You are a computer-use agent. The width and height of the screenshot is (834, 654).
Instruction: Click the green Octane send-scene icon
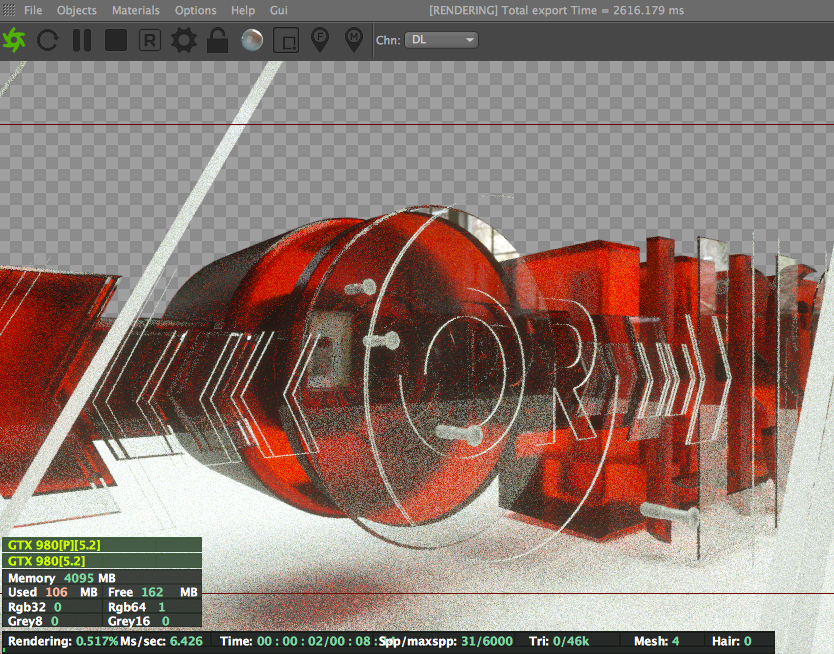point(14,40)
